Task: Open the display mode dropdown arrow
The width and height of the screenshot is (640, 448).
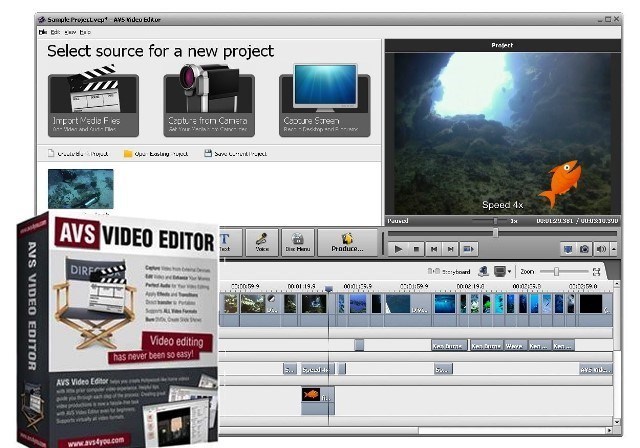Action: tap(509, 272)
